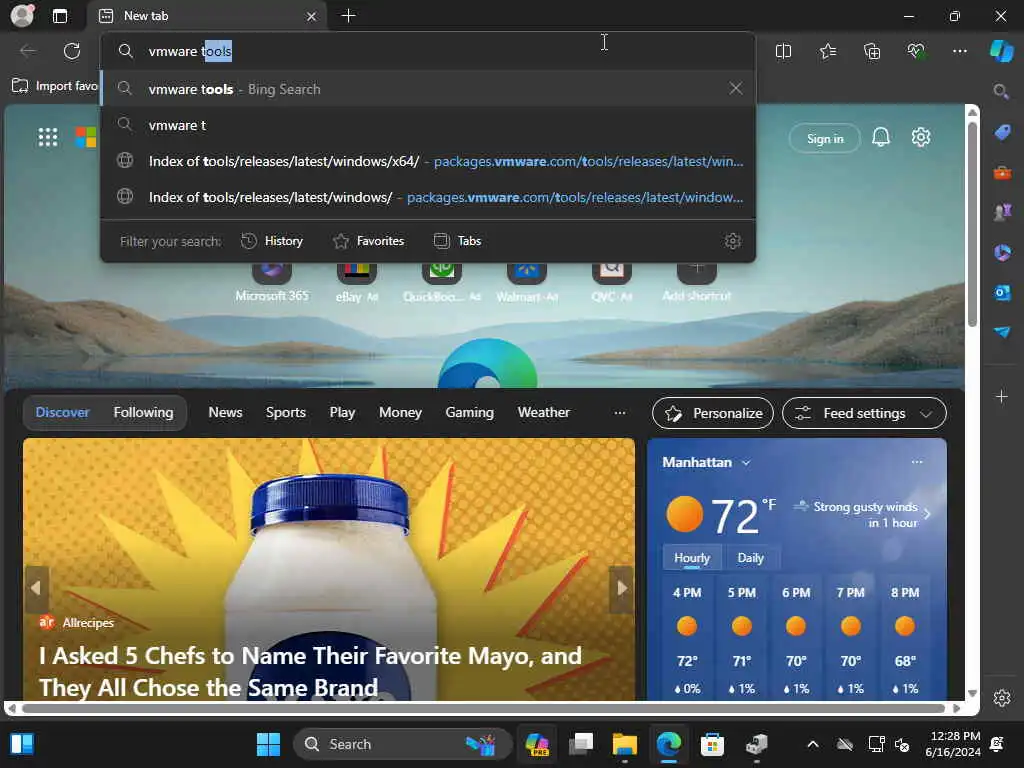Open strong gusty winds alert arrow
Image resolution: width=1024 pixels, height=768 pixels.
(x=927, y=514)
